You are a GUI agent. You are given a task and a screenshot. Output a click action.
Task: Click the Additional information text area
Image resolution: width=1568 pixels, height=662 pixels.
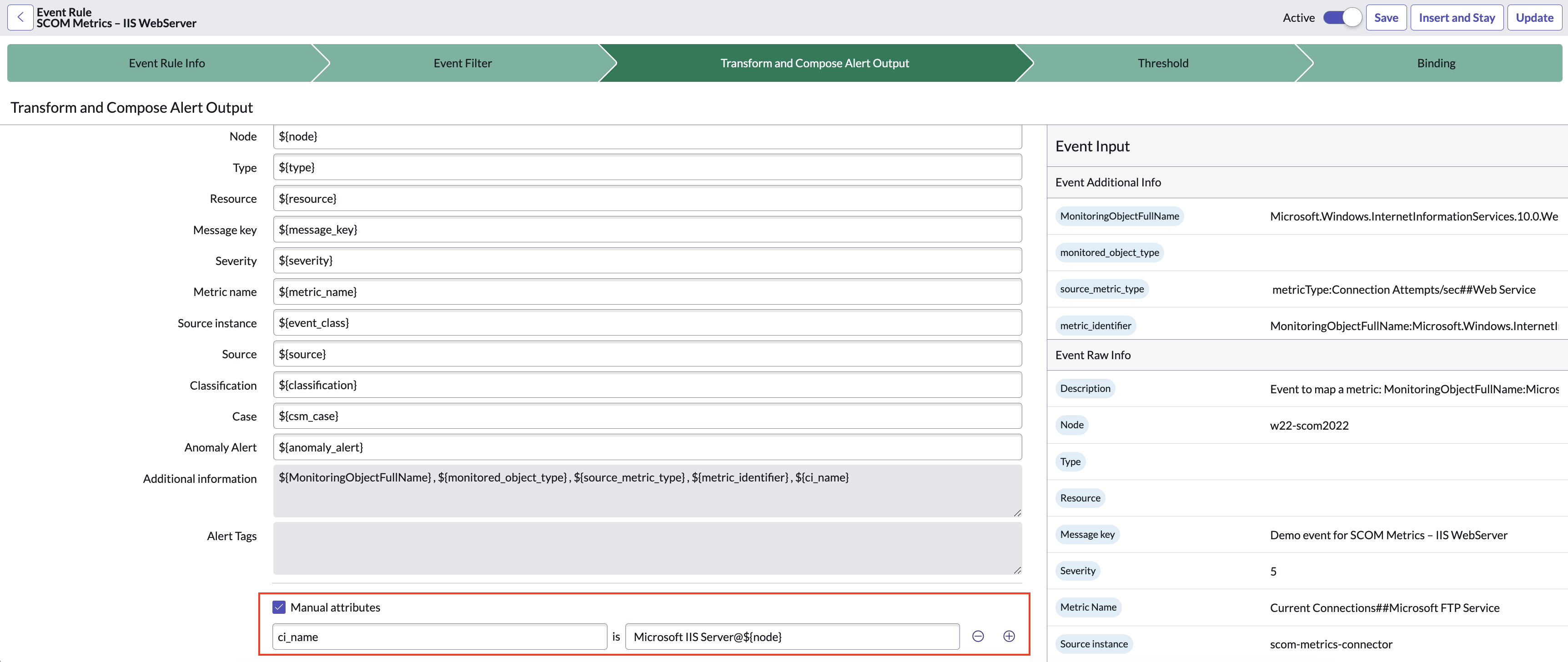point(647,491)
